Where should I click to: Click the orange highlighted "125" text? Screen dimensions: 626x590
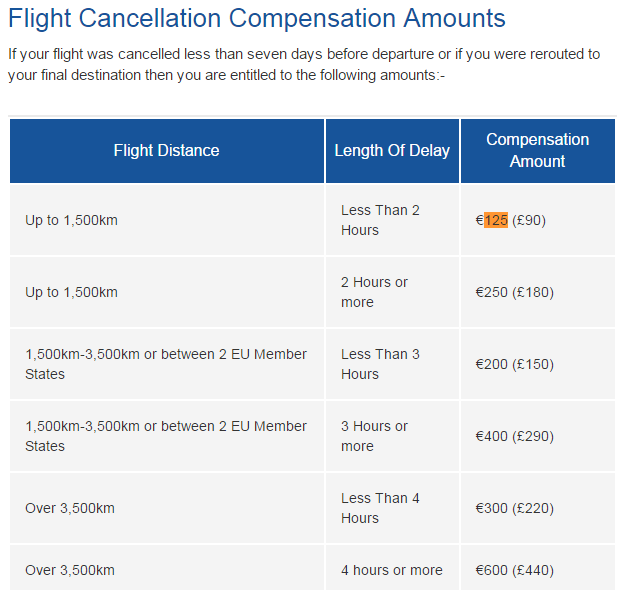[496, 220]
